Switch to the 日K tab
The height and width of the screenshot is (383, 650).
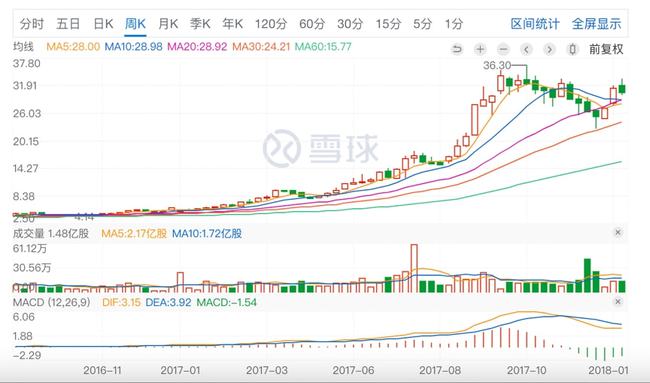(x=103, y=24)
